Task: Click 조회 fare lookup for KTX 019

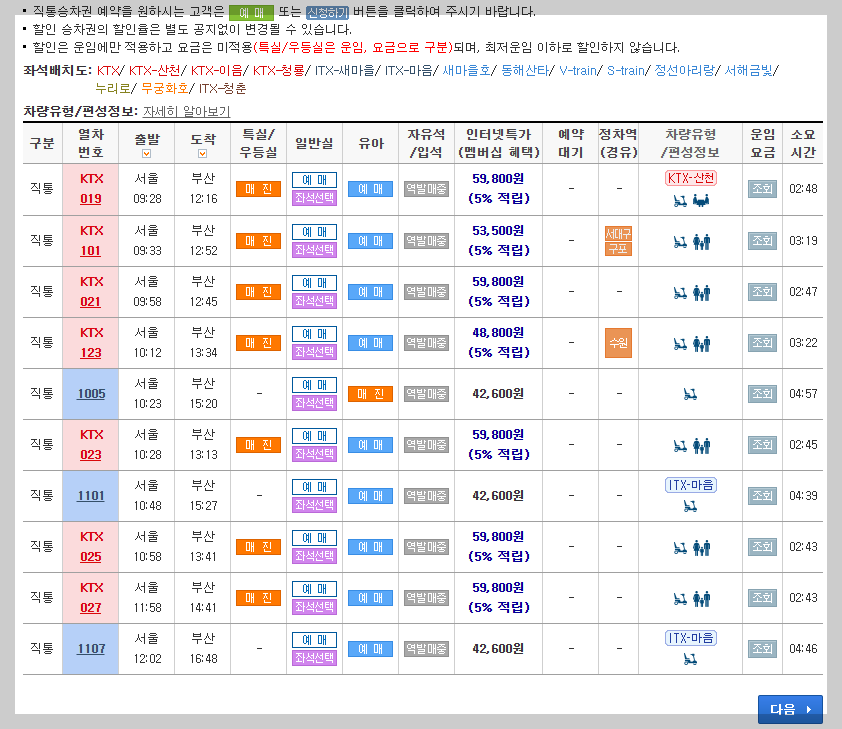Action: (x=762, y=189)
